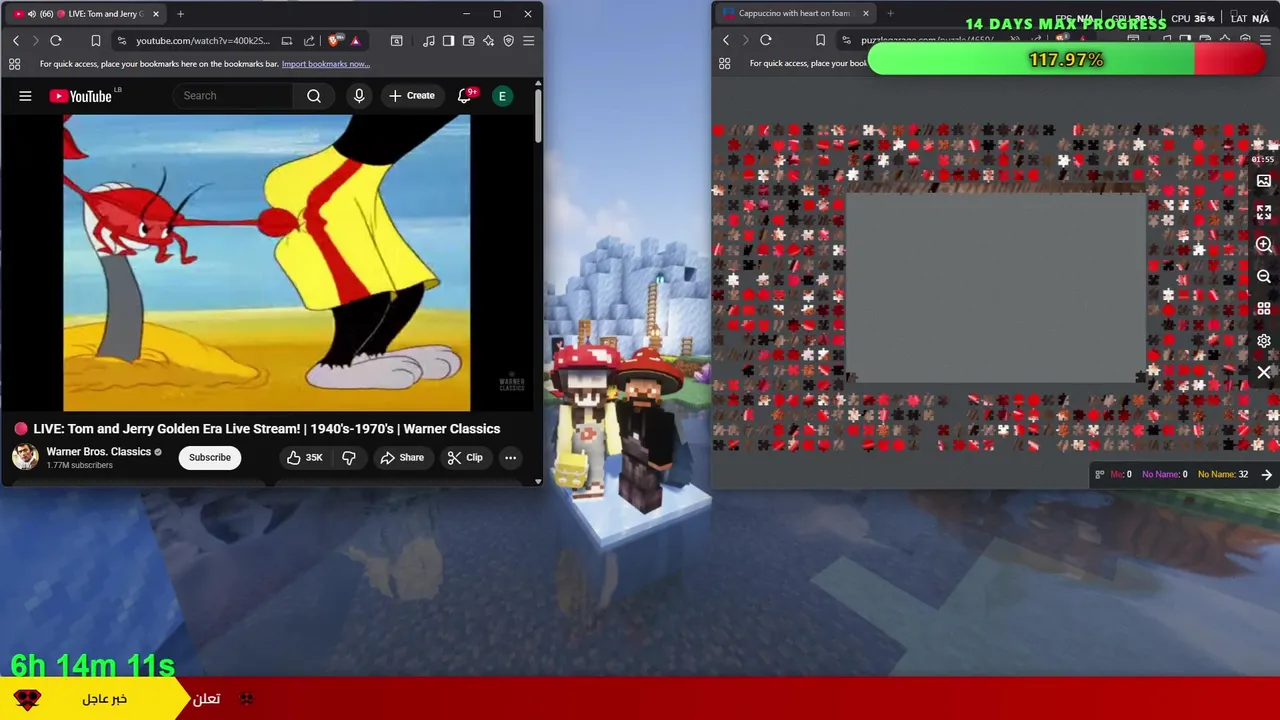Close the Cappuccino with heart on foam tab
The height and width of the screenshot is (720, 1280).
tap(866, 14)
